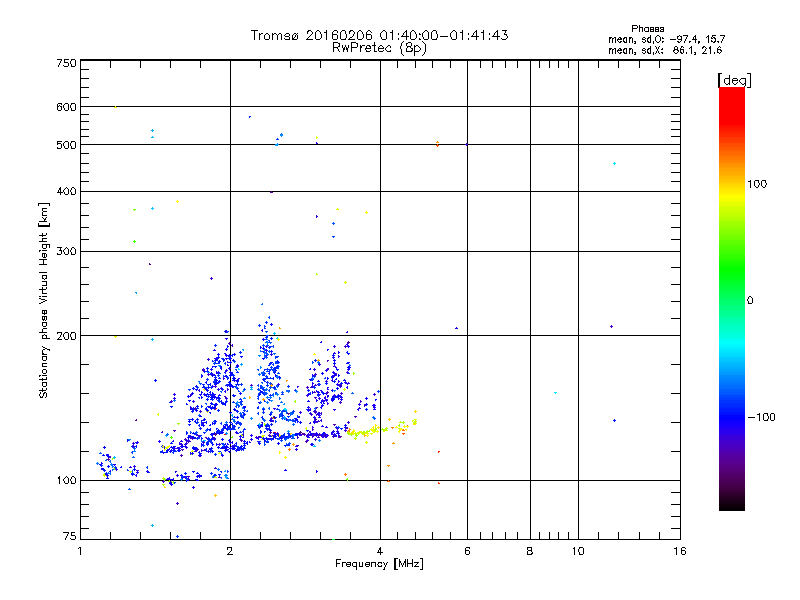Click the 'Frequency [MHz]' axis label
This screenshot has height=600, width=800.
[x=379, y=564]
